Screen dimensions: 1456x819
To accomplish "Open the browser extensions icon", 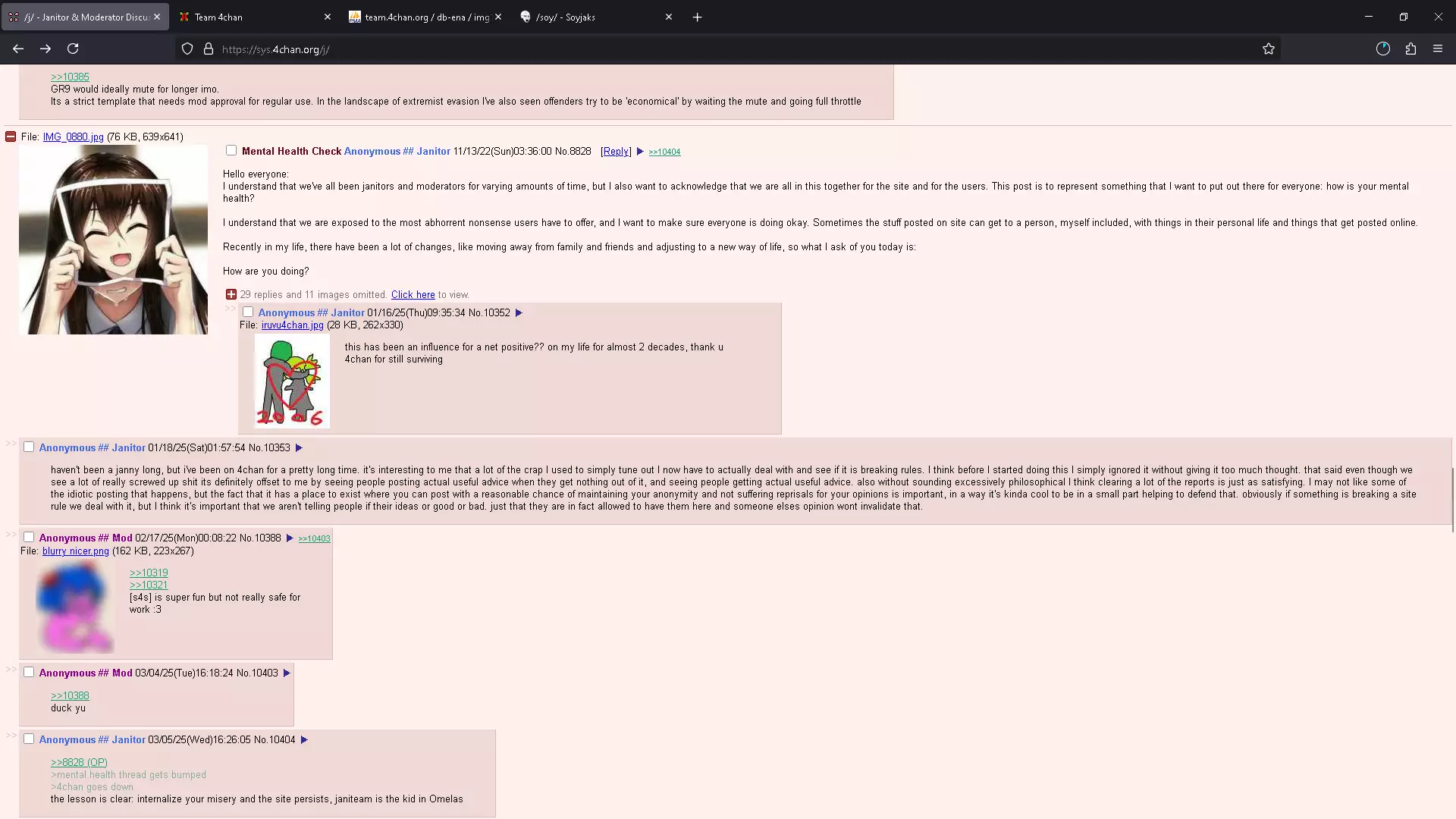I will [1410, 49].
